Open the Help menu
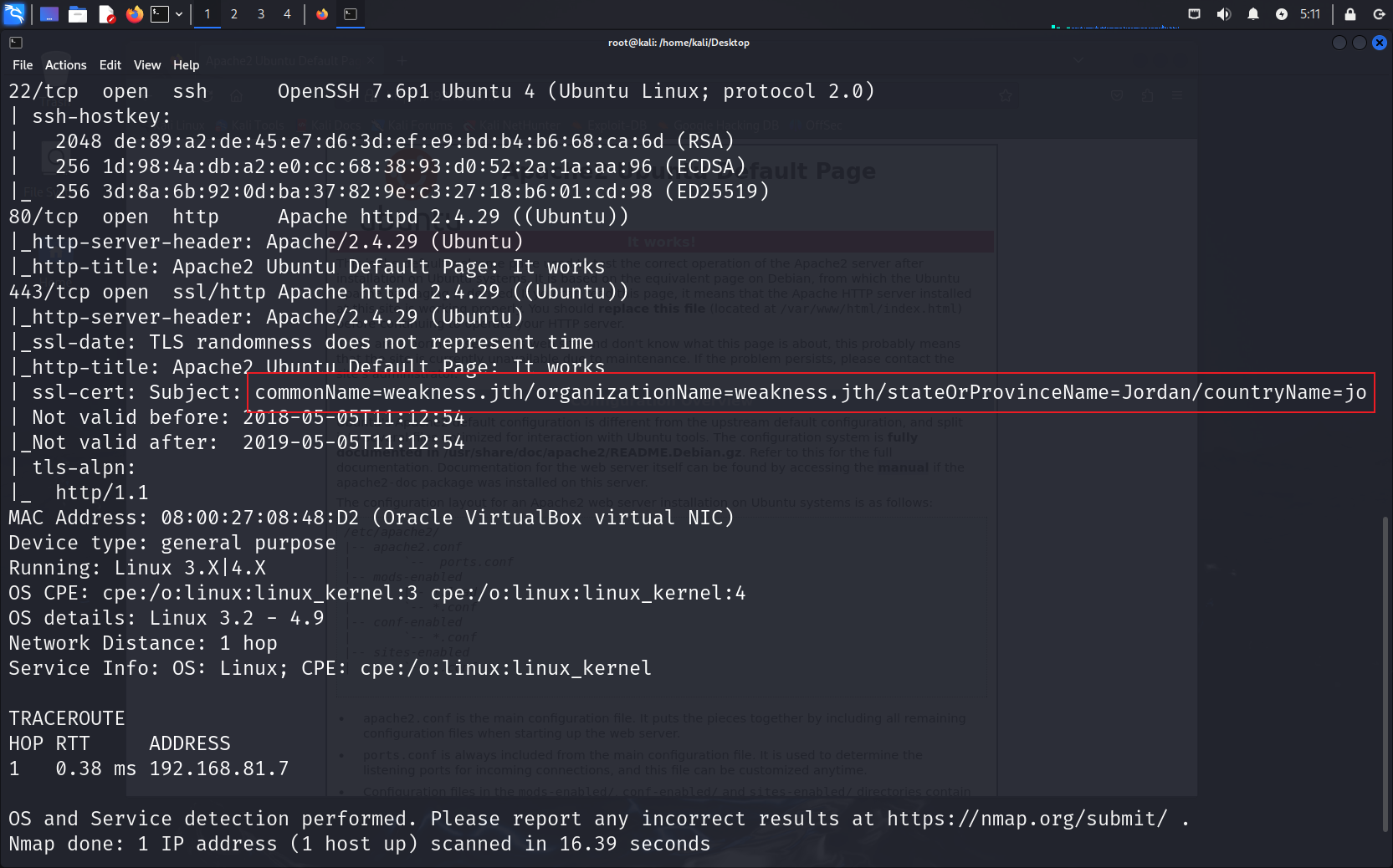 (186, 65)
